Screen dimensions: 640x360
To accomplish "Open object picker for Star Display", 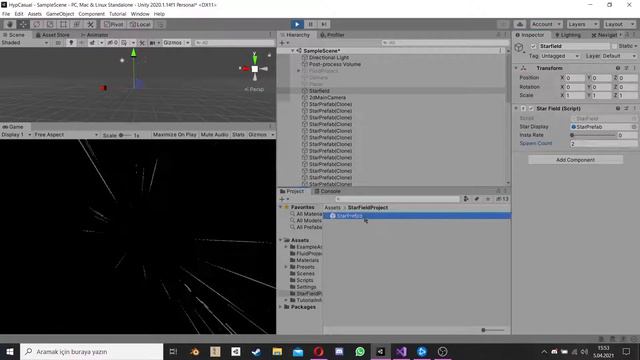I will click(x=633, y=127).
